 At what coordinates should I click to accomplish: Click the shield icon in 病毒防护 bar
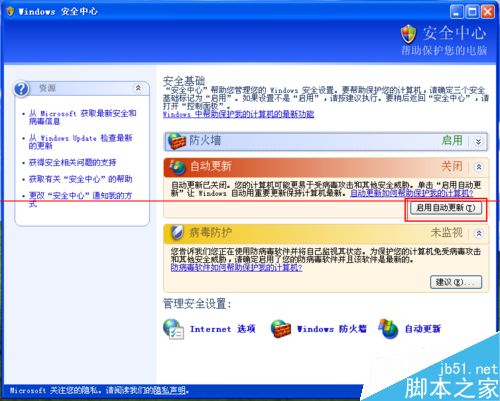pos(178,232)
